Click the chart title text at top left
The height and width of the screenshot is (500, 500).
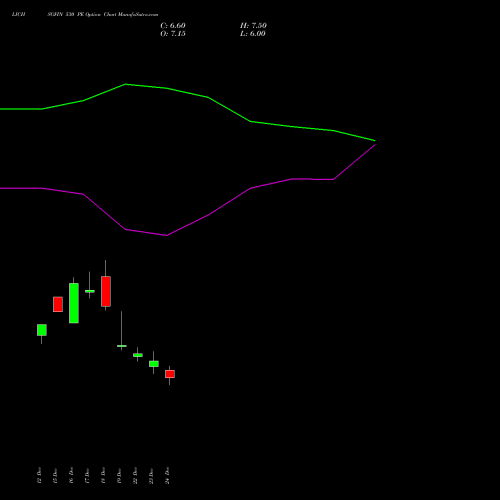(x=85, y=14)
